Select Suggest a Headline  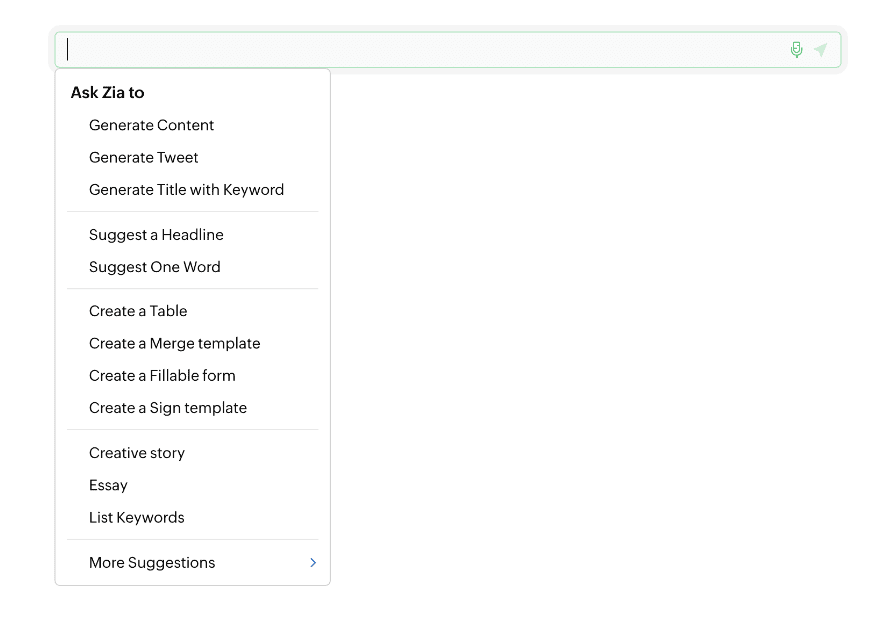[x=156, y=235]
